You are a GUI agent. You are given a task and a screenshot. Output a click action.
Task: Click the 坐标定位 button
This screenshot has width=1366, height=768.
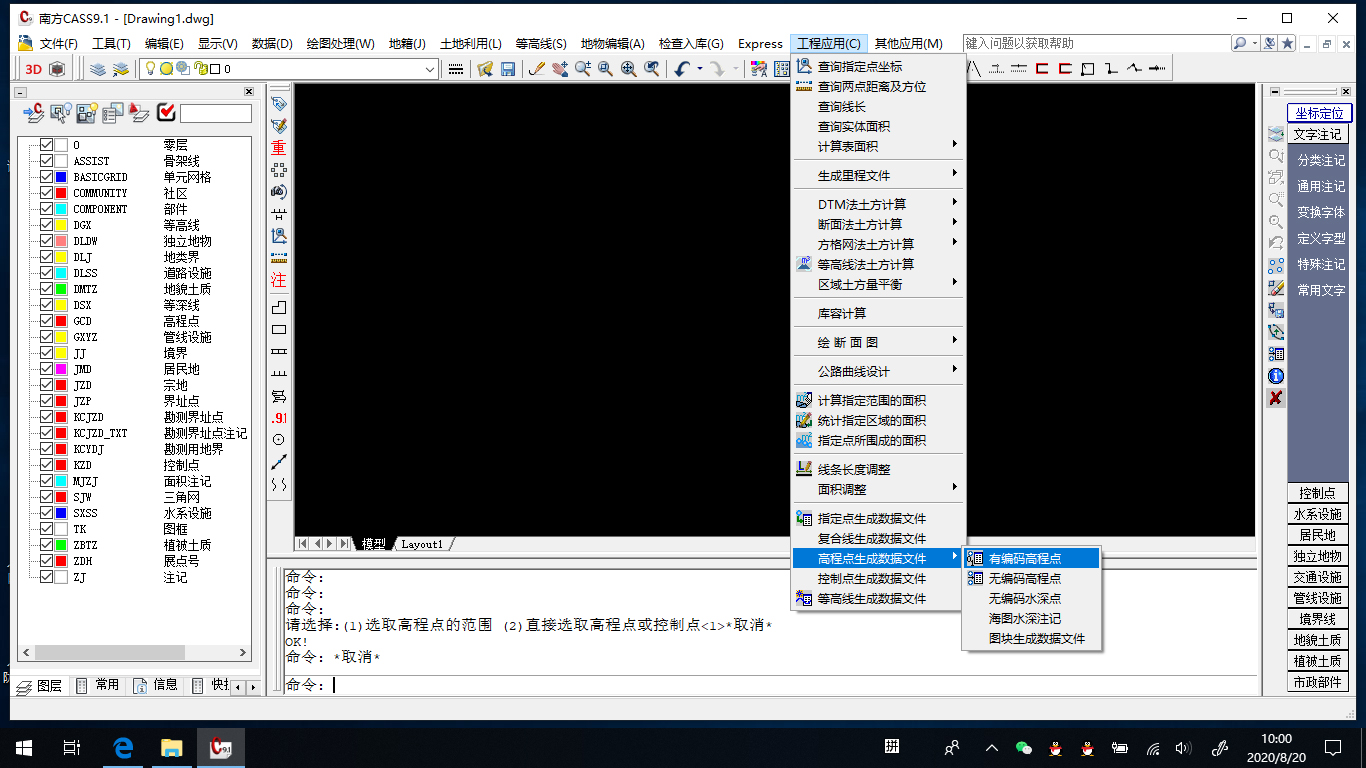click(x=1319, y=113)
